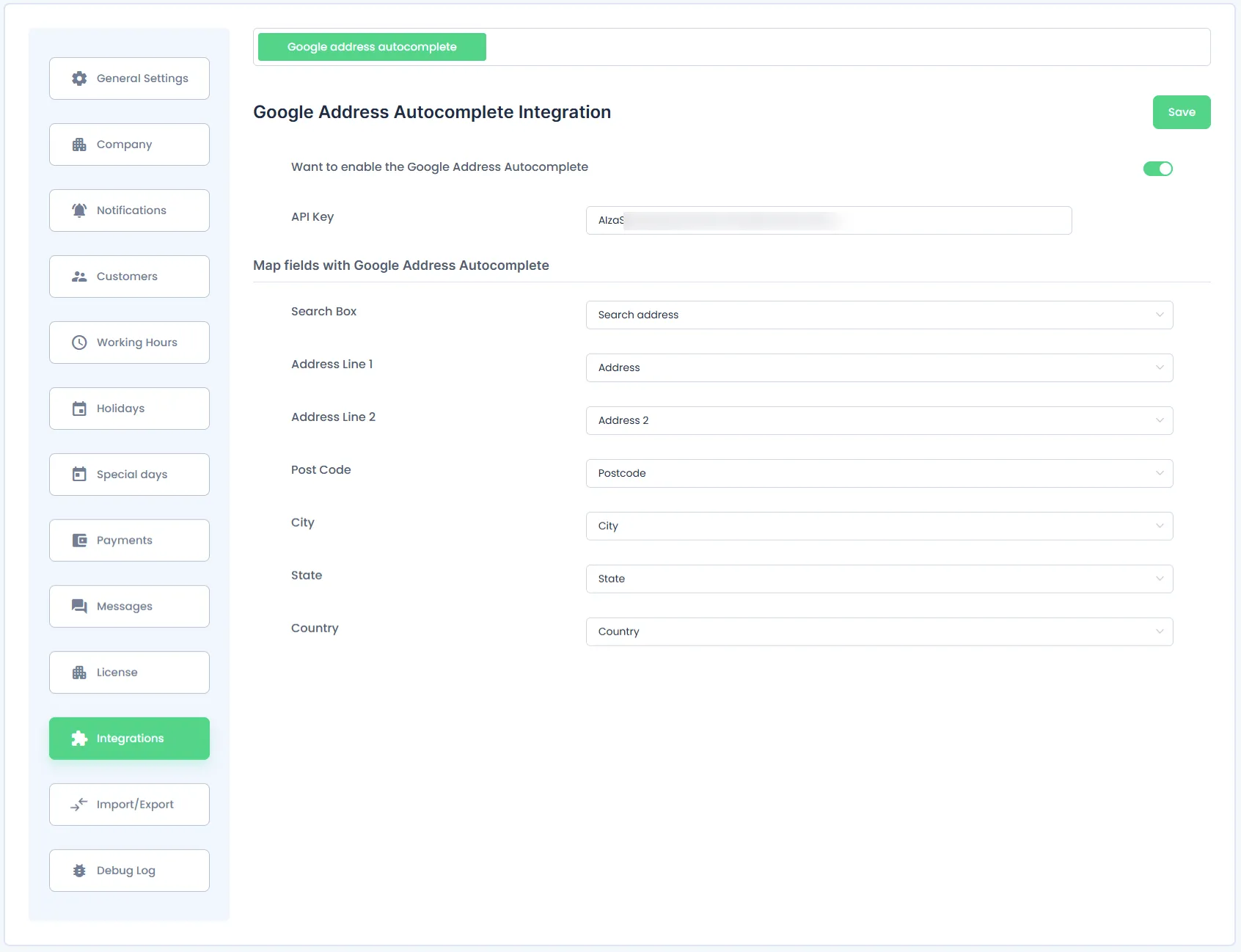Select the Google address autocomplete tab

tap(372, 47)
